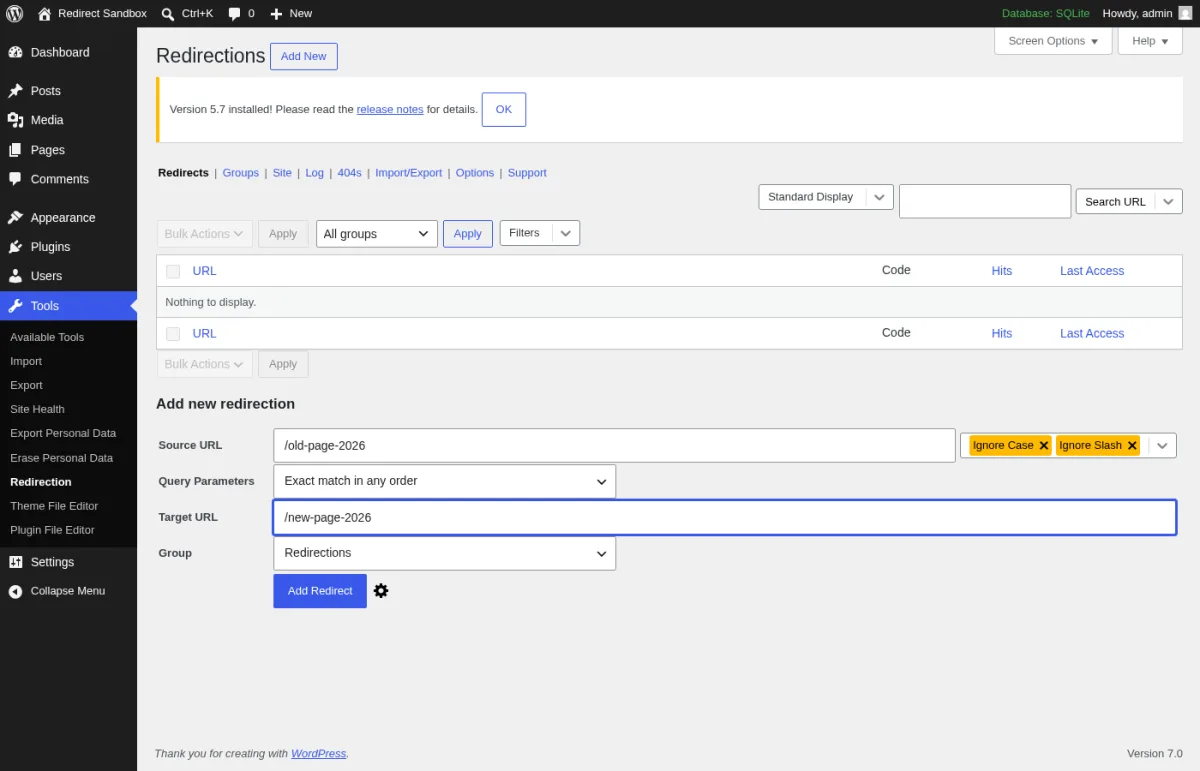Click Apply next to All groups

tap(468, 234)
